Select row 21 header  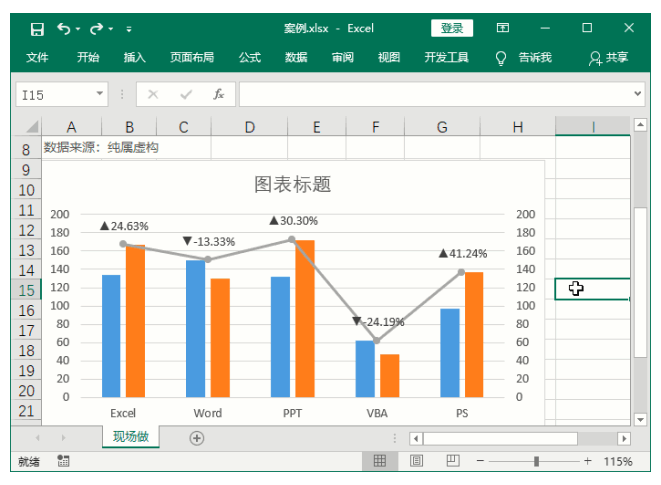(x=26, y=410)
